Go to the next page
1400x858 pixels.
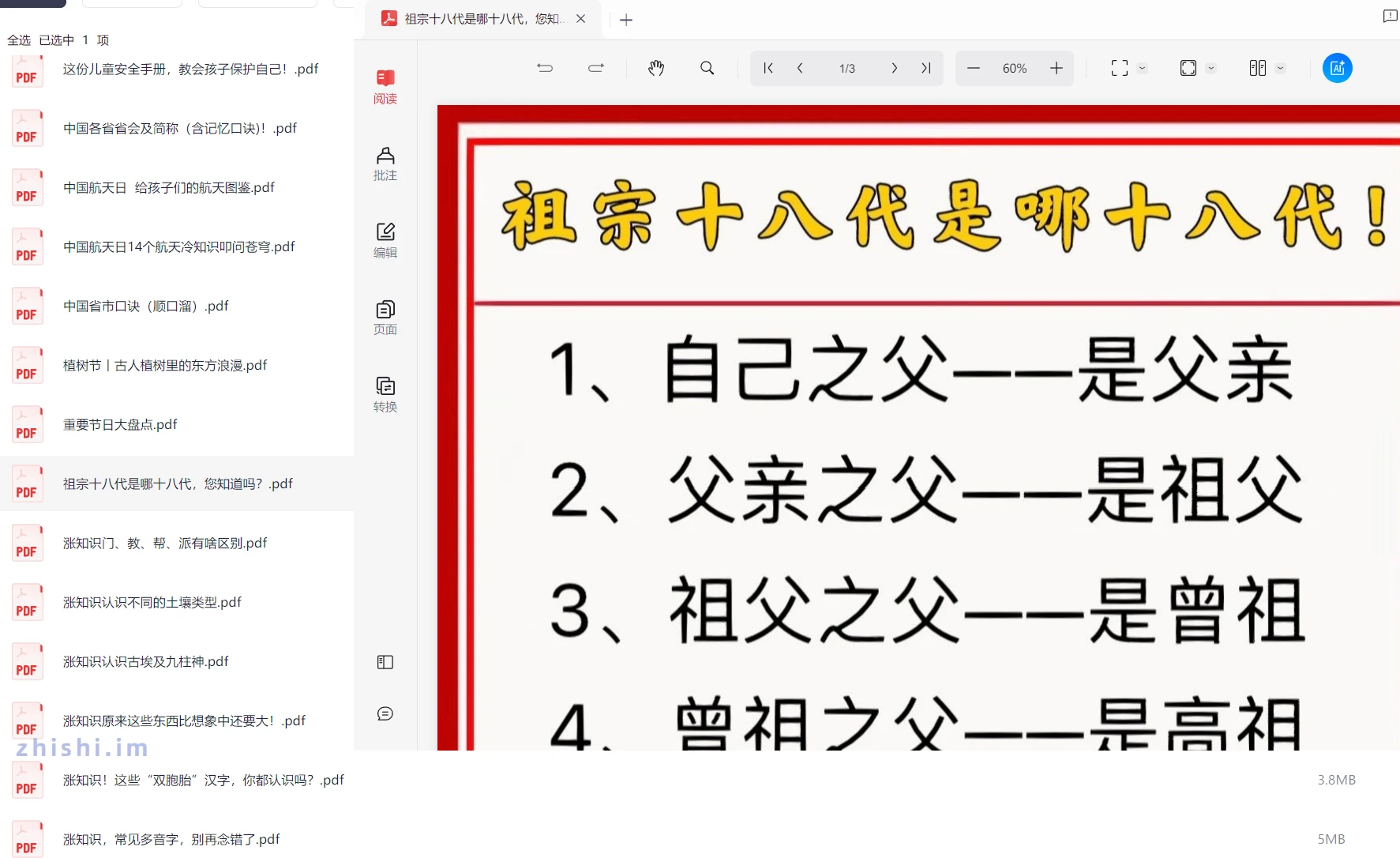tap(894, 68)
